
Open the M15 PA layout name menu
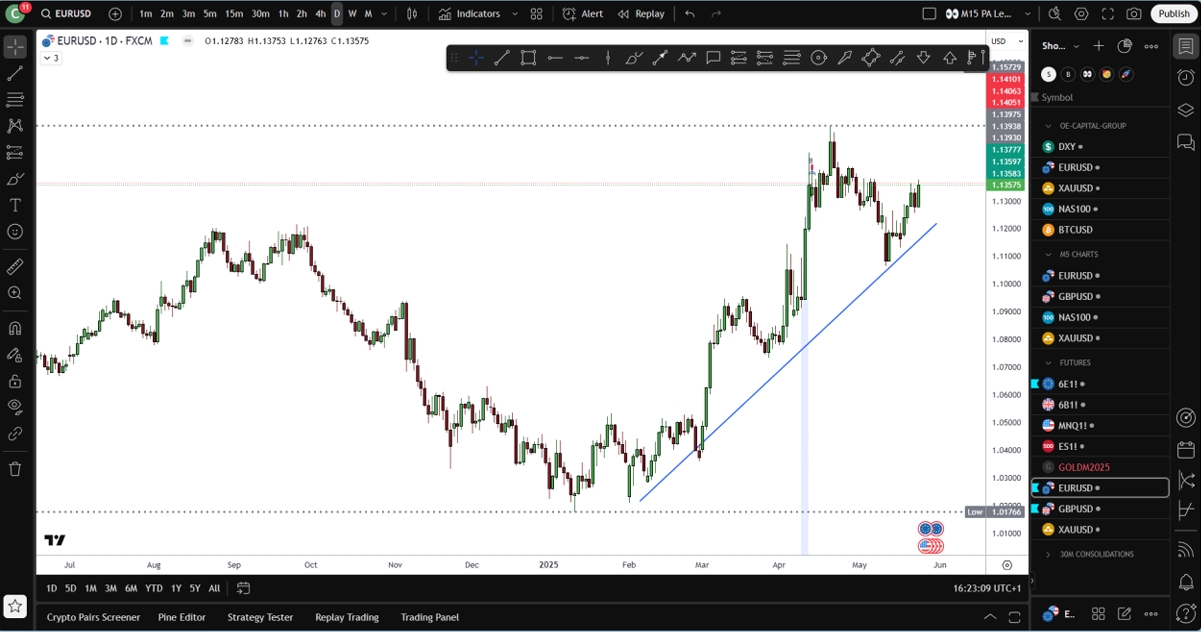pos(986,14)
